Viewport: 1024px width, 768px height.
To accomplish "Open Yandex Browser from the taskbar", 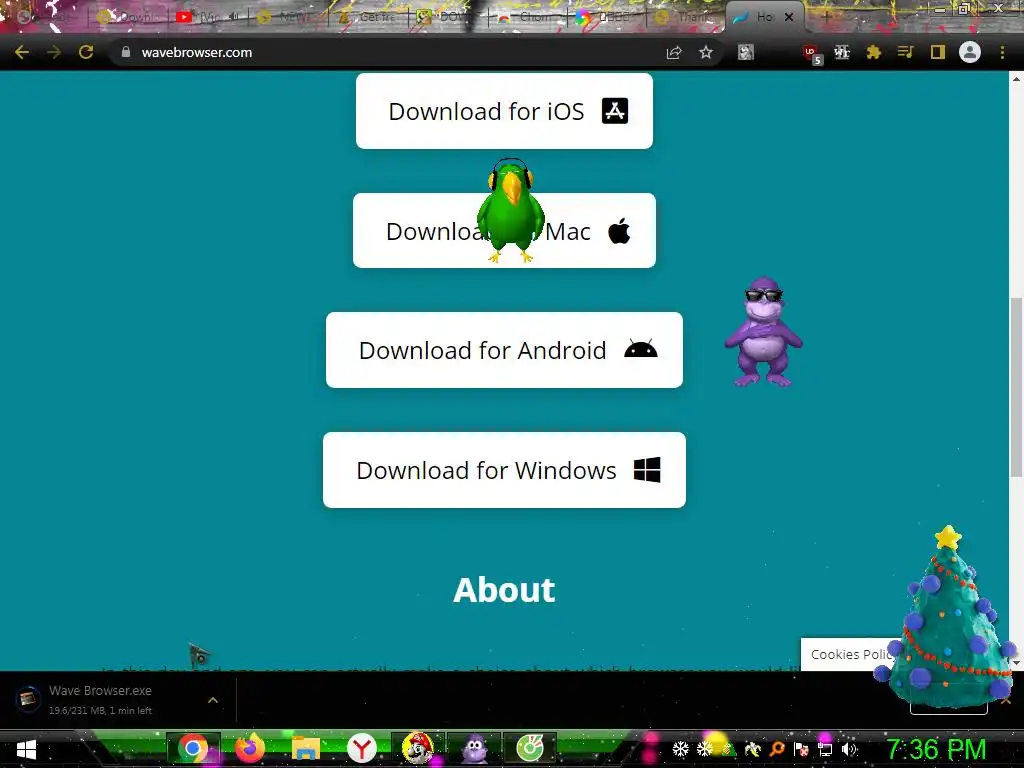I will pos(362,748).
